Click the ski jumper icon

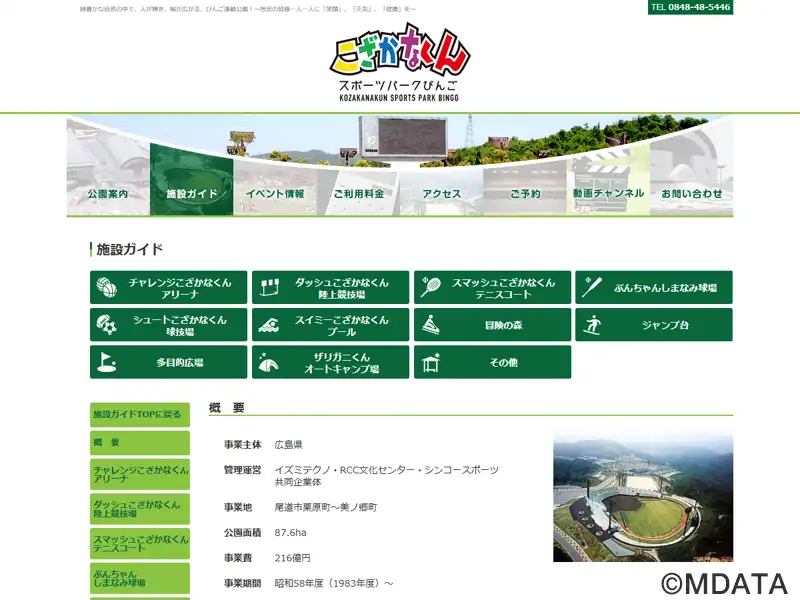592,324
